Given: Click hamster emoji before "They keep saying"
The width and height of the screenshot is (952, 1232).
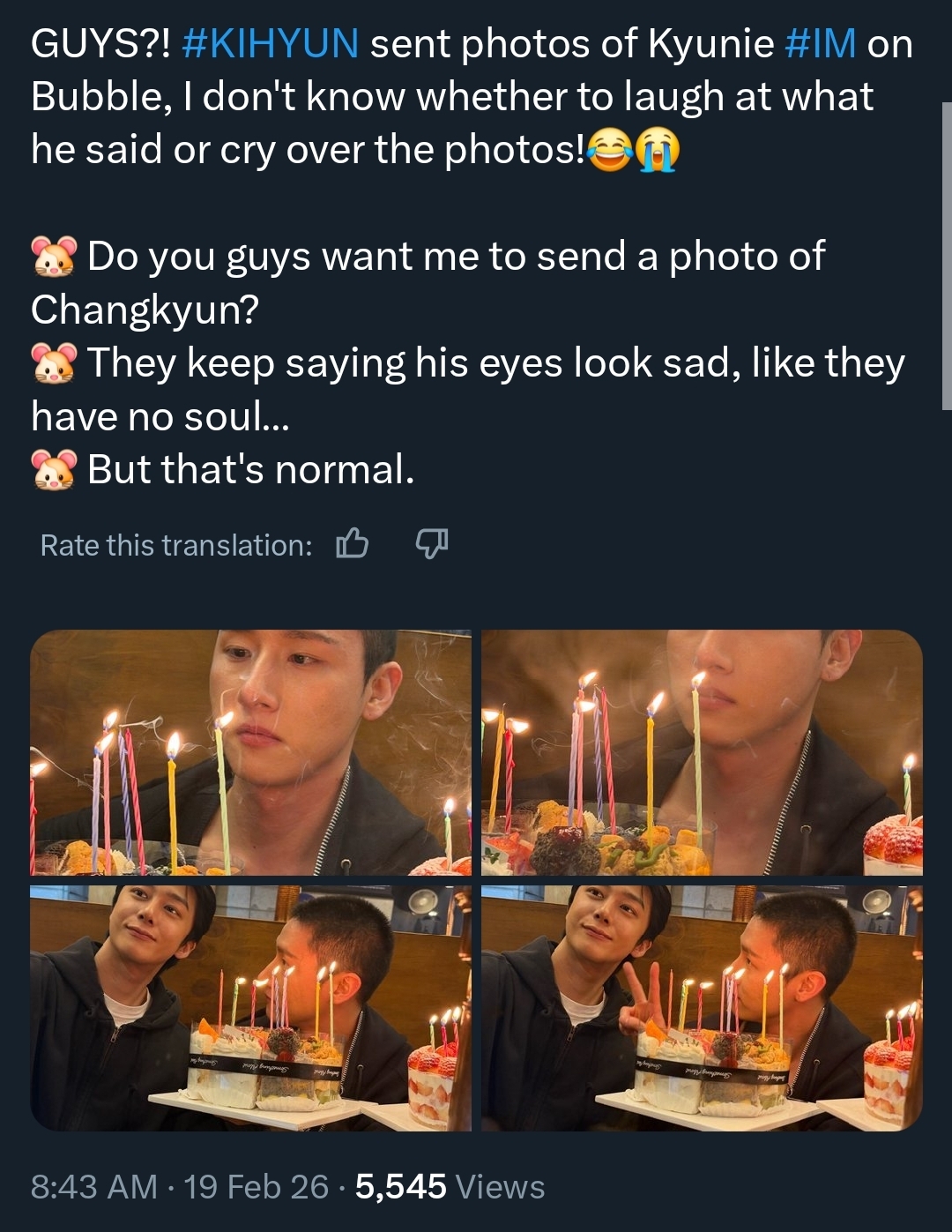Looking at the screenshot, I should (x=55, y=363).
